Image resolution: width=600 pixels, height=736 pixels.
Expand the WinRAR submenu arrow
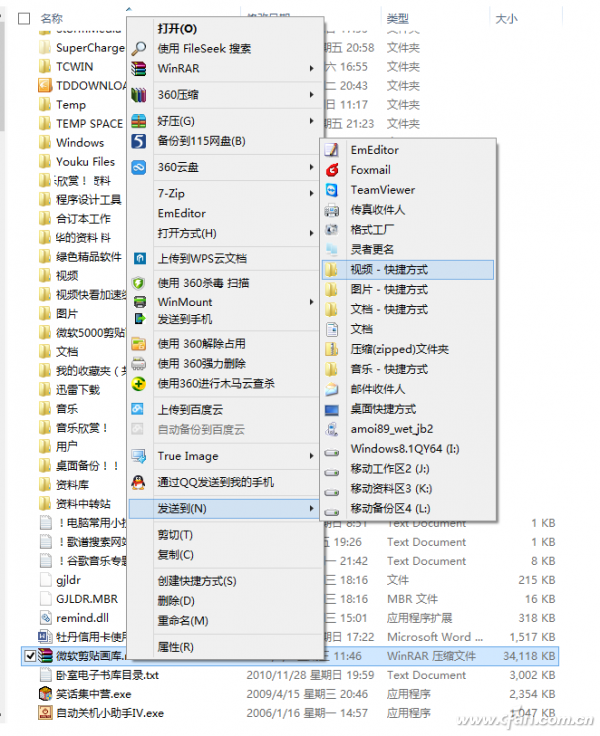tap(311, 69)
